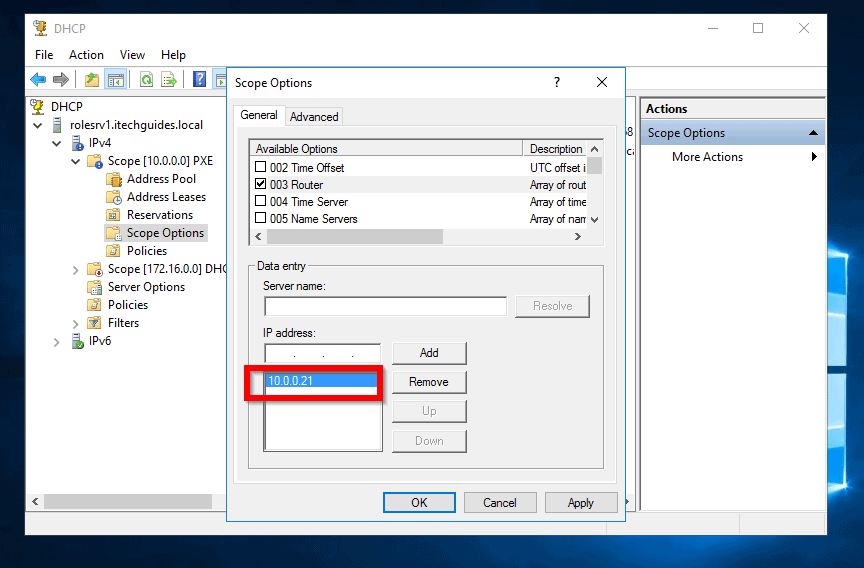Open the File menu
Viewport: 864px width, 568px height.
(x=44, y=55)
